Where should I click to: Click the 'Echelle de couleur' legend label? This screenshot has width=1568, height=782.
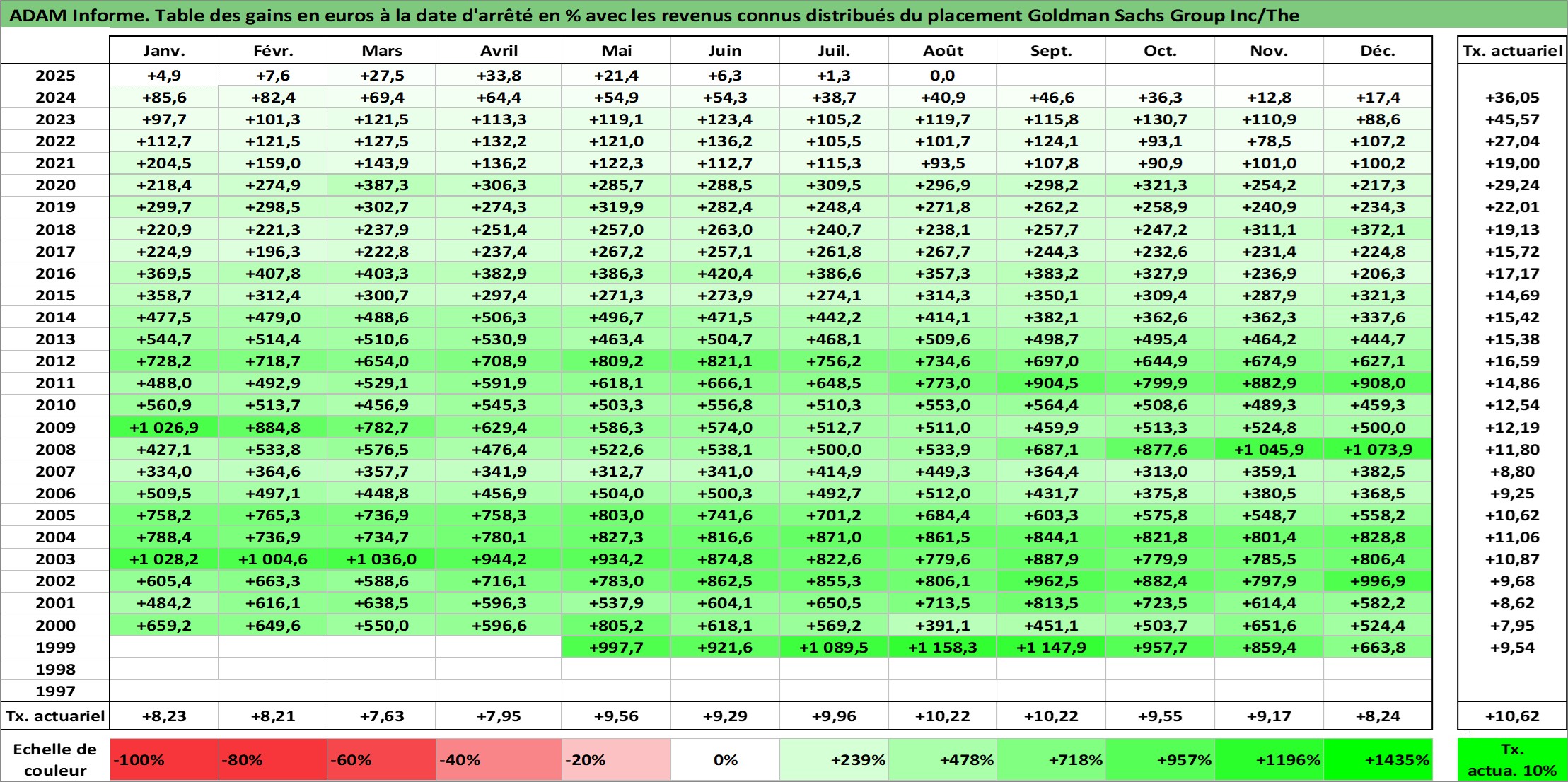pyautogui.click(x=55, y=760)
